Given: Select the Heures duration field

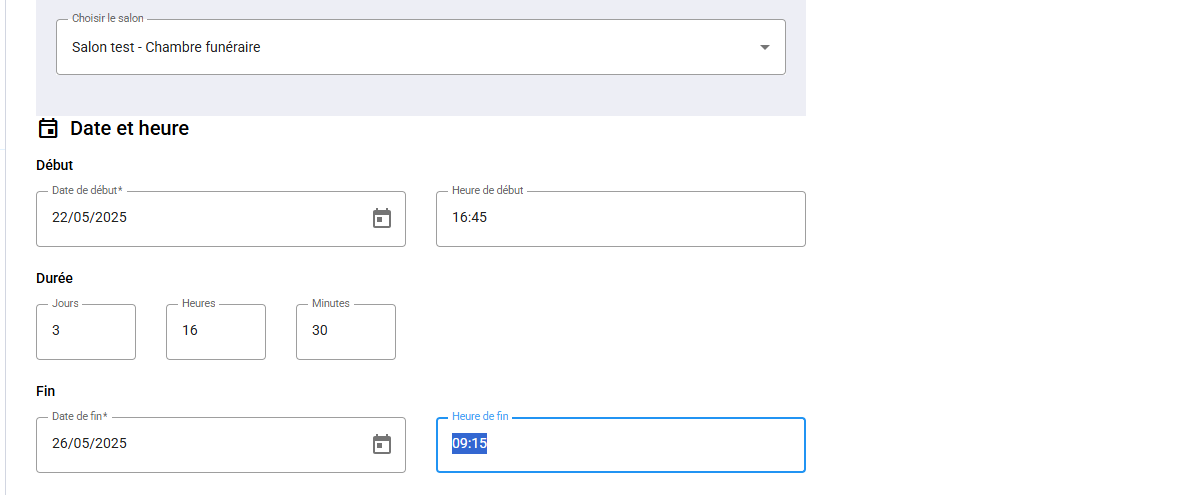Looking at the screenshot, I should point(216,332).
